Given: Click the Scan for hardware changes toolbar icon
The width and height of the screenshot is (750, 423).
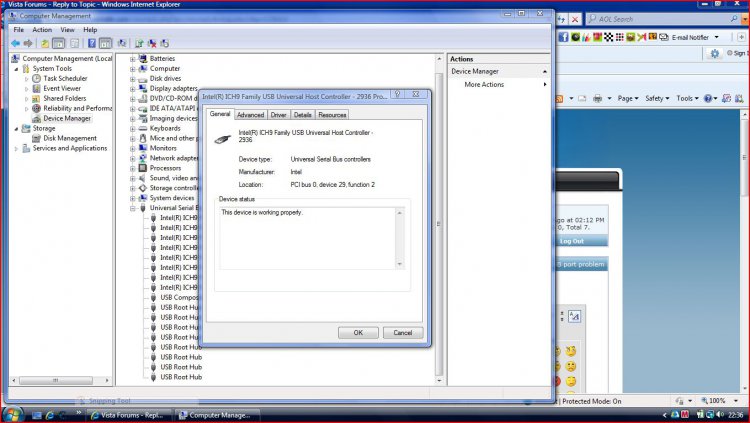Looking at the screenshot, I should click(122, 44).
